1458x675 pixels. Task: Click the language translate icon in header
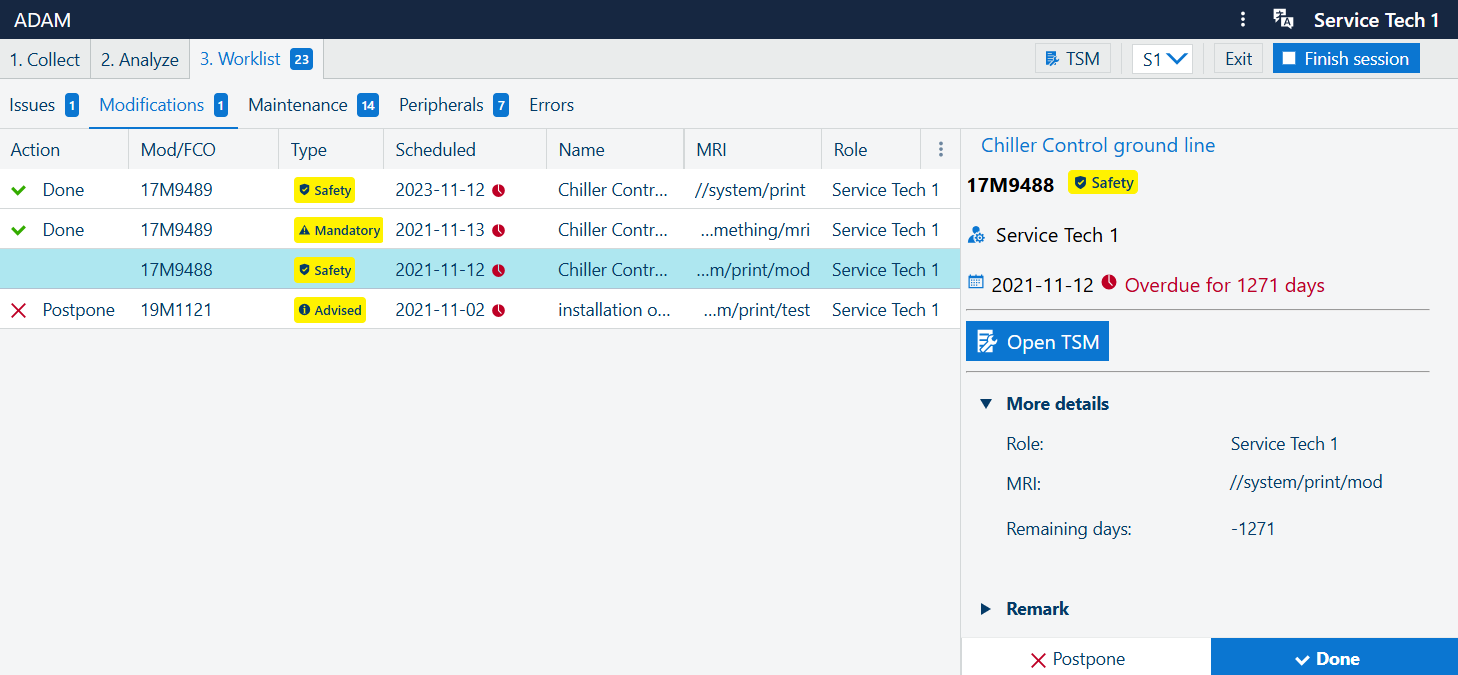1283,19
